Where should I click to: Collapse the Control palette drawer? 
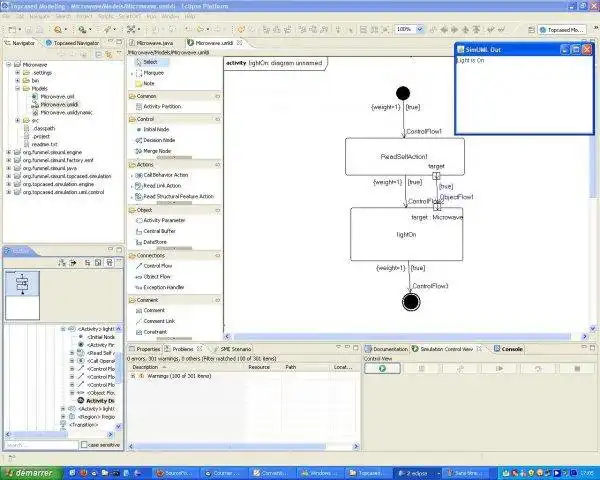[x=146, y=119]
